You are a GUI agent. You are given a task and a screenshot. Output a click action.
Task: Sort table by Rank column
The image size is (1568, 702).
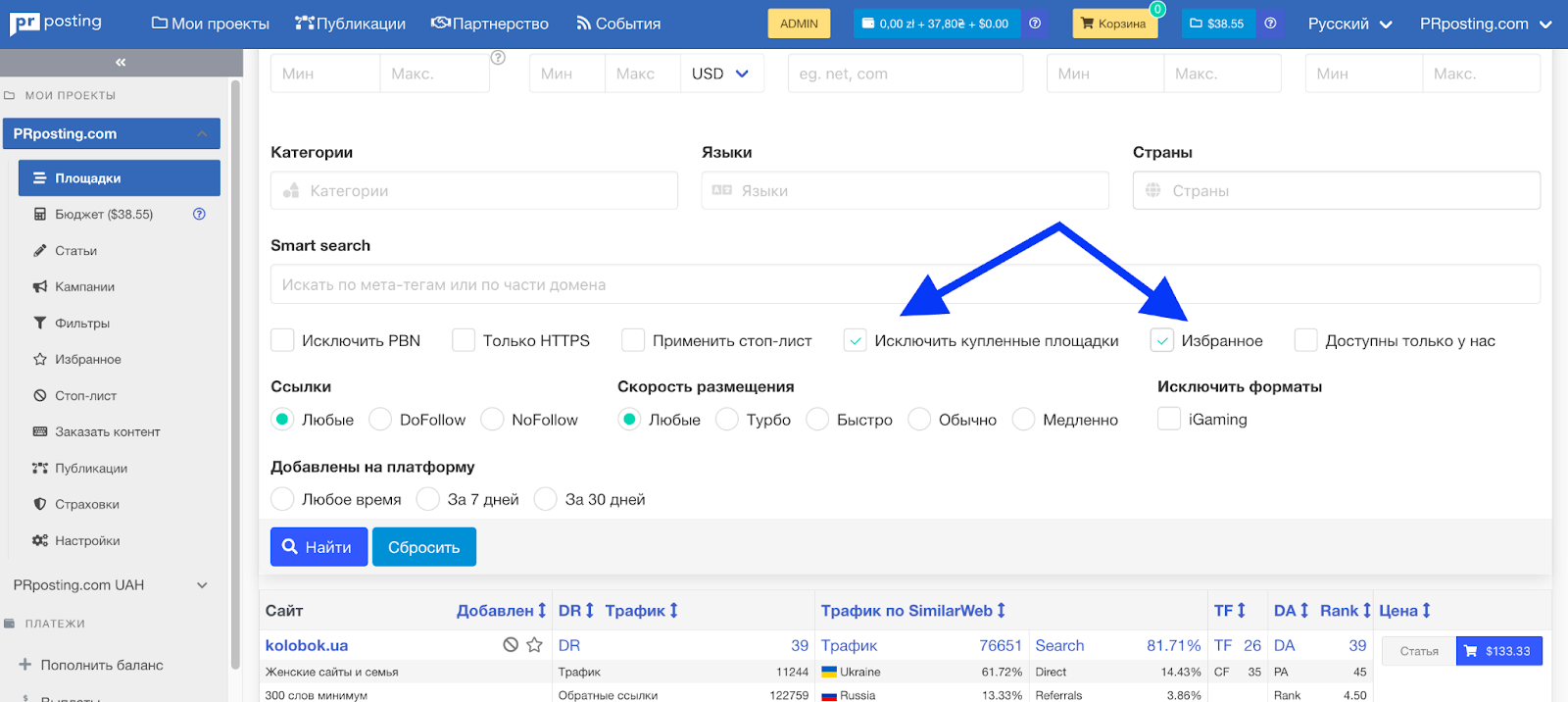click(1346, 610)
